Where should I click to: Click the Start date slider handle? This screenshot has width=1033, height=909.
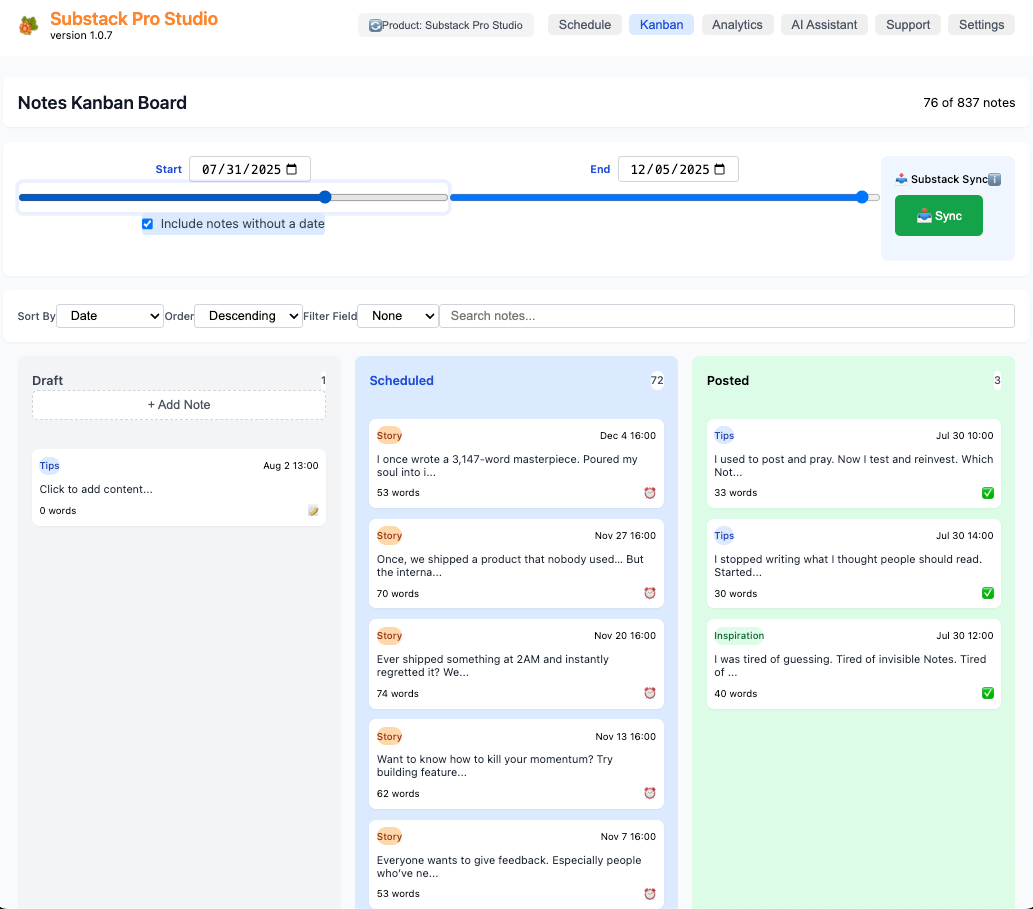[x=325, y=197]
